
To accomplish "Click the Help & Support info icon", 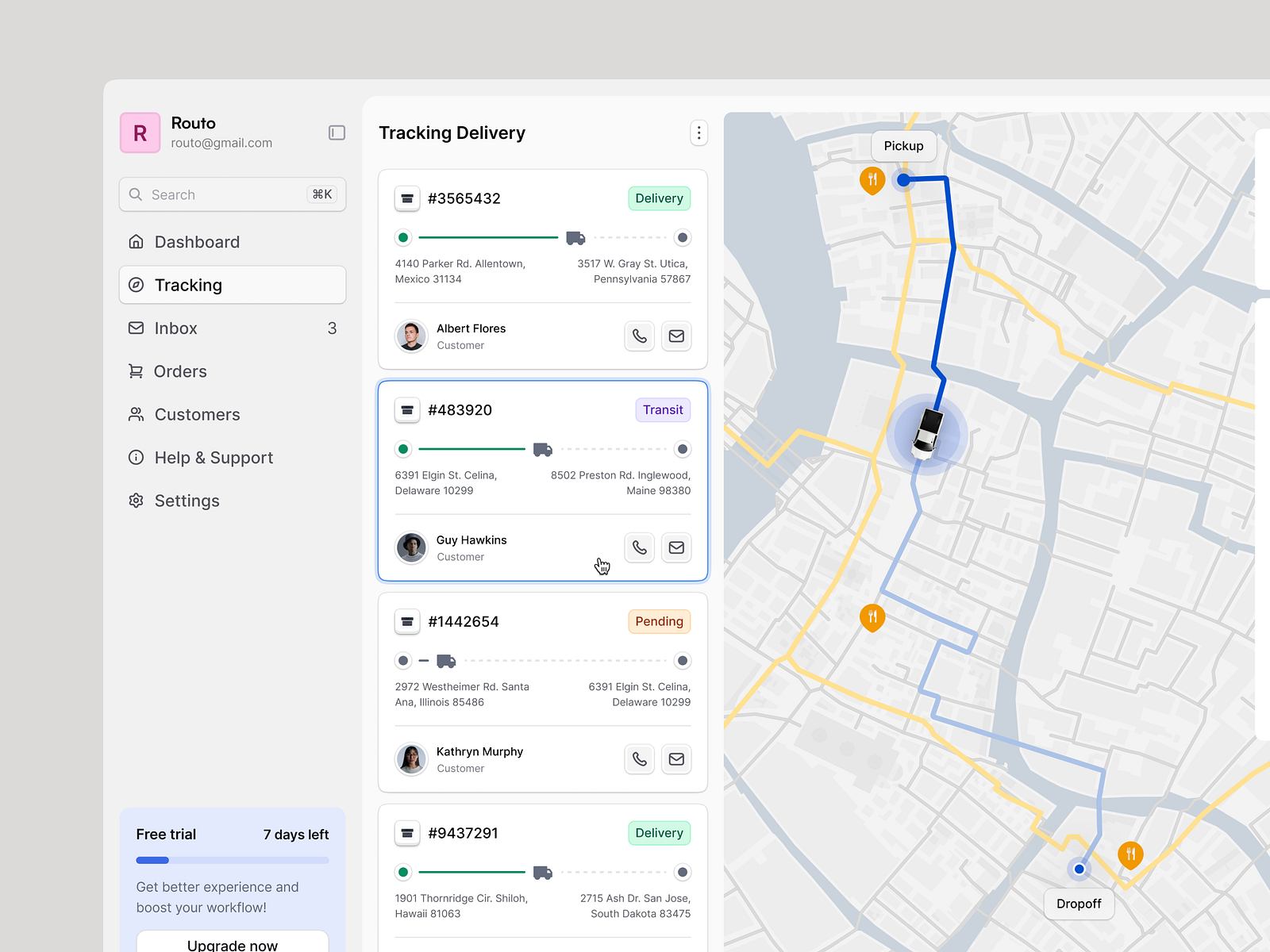I will [x=136, y=457].
